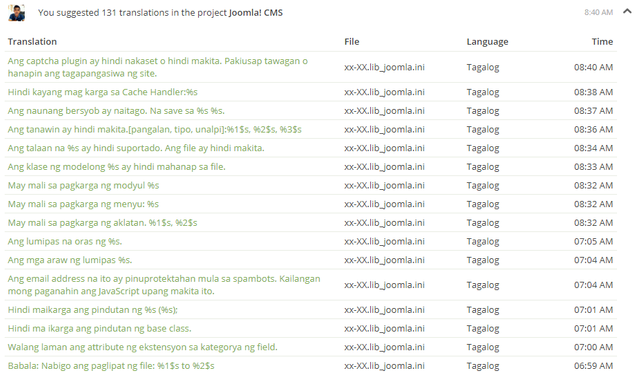
Task: Open translation 'Ang talaan na %s ay hindi suportado'
Action: pyautogui.click(x=136, y=148)
